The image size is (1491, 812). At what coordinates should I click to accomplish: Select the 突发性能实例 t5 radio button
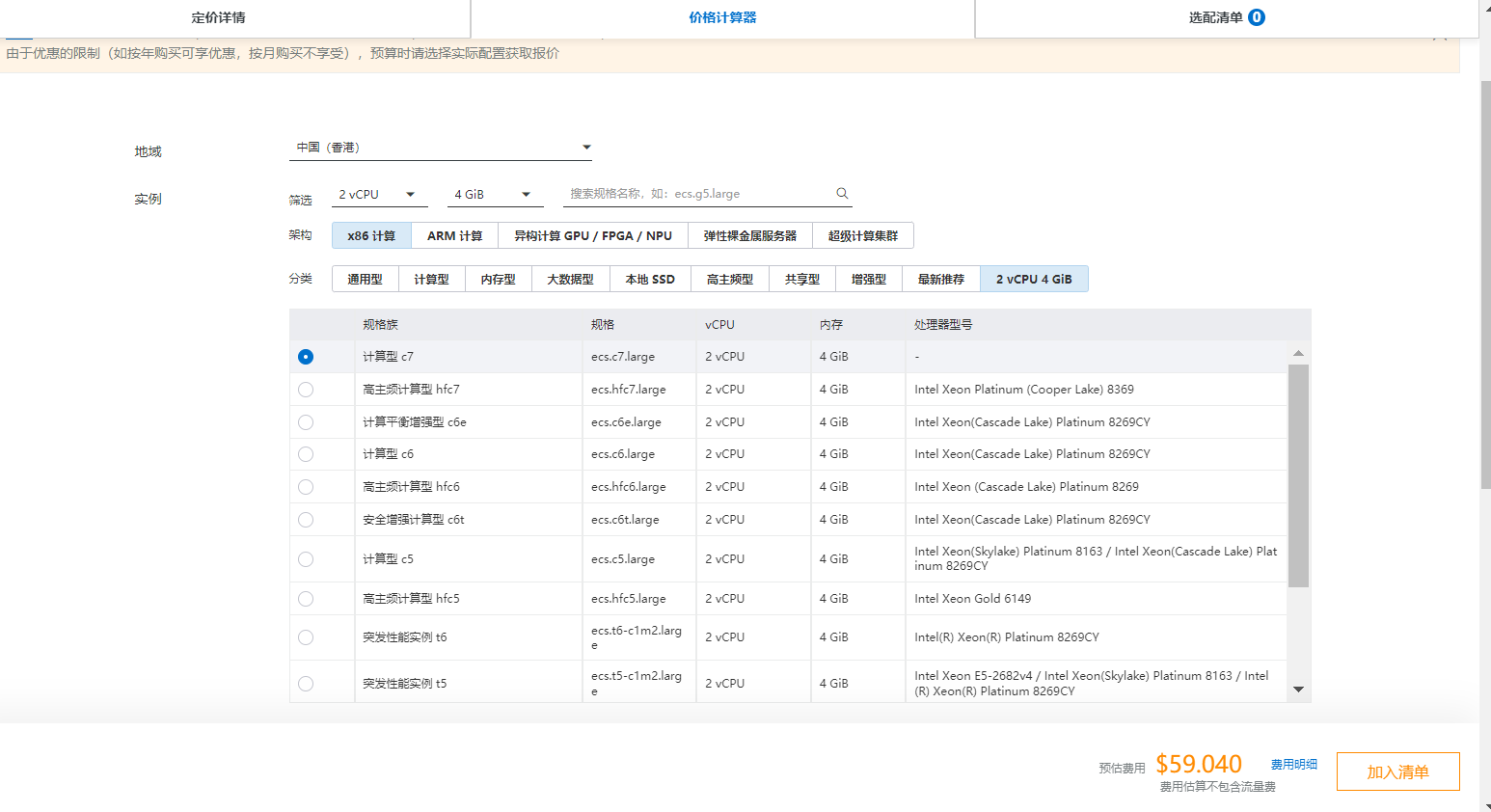click(x=306, y=684)
